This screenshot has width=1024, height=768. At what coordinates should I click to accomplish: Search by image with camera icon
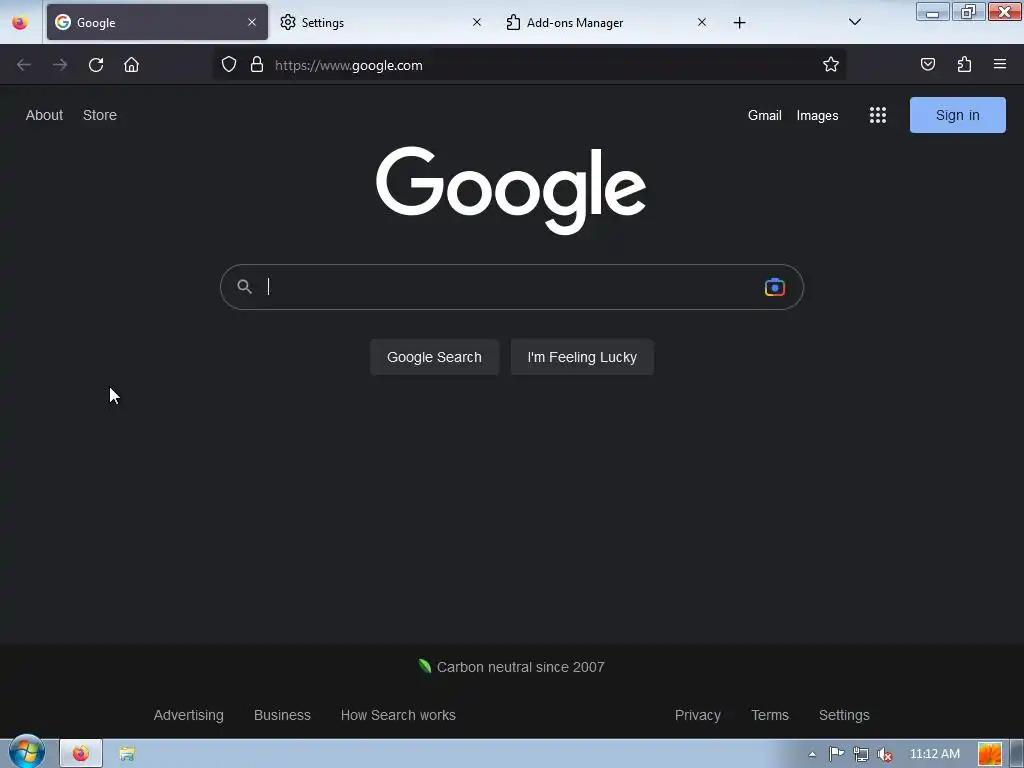click(x=775, y=287)
